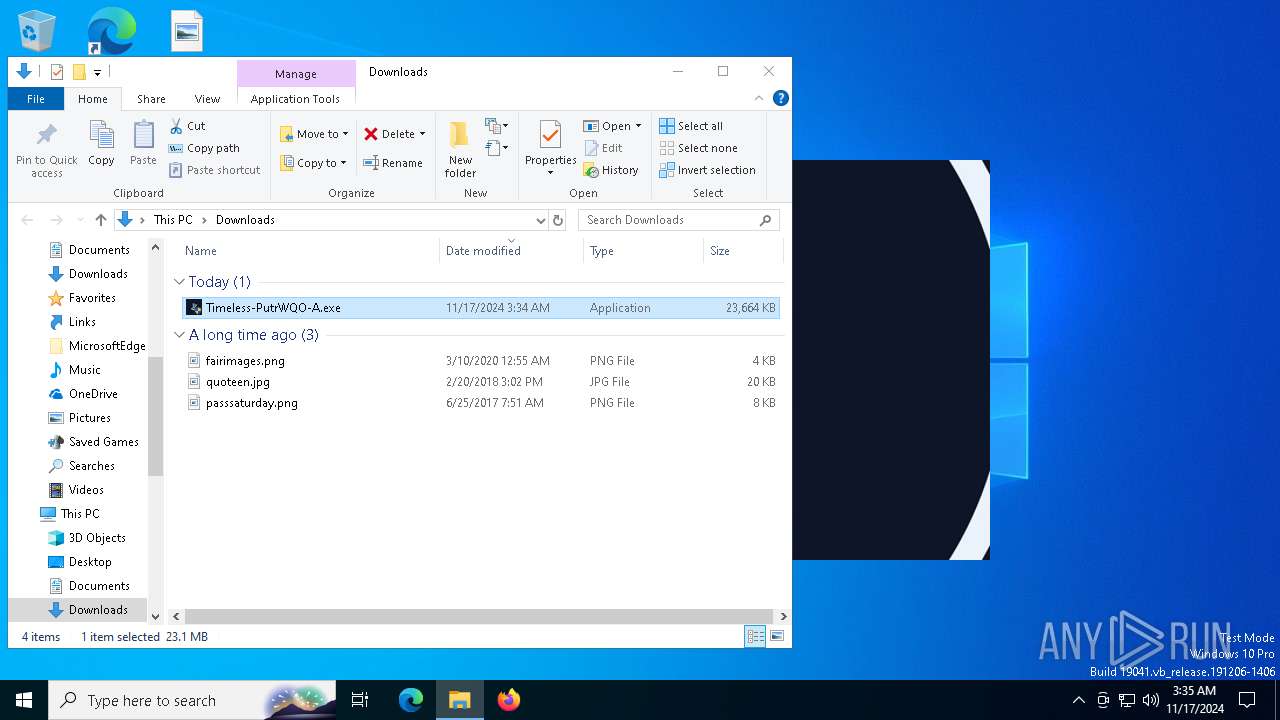Open the Windows Start menu
Screen dimensions: 1280x720
pyautogui.click(x=24, y=700)
